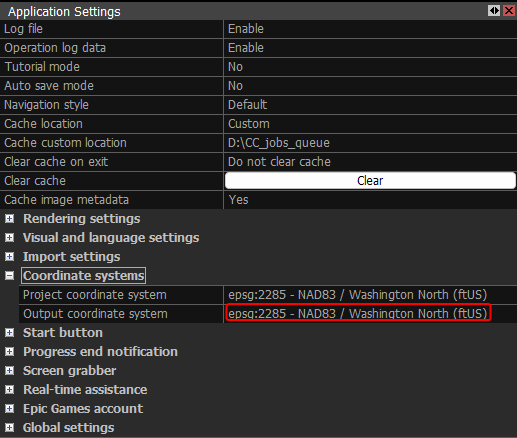This screenshot has height=438, width=517.
Task: Edit the Cache custom location path
Action: point(370,143)
